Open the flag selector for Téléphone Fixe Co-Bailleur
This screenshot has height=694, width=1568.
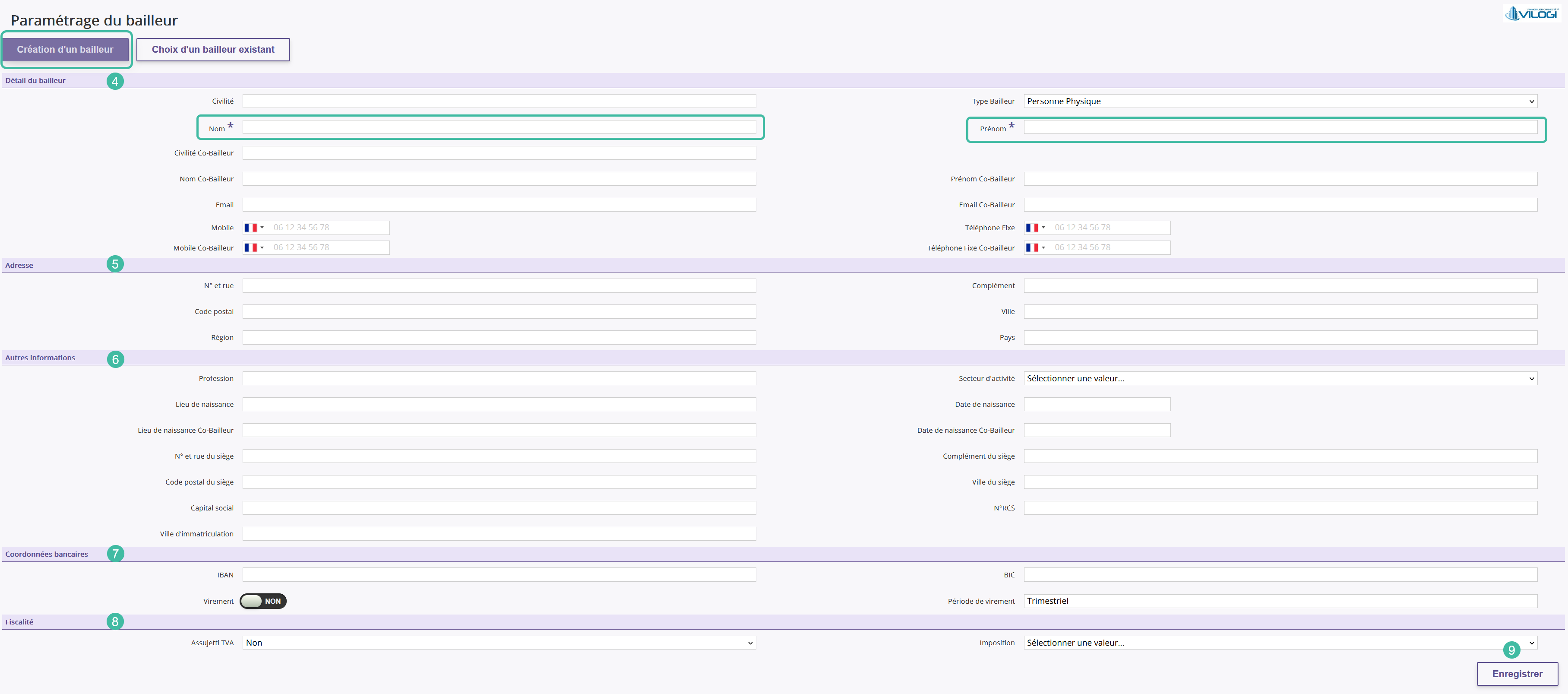1035,248
